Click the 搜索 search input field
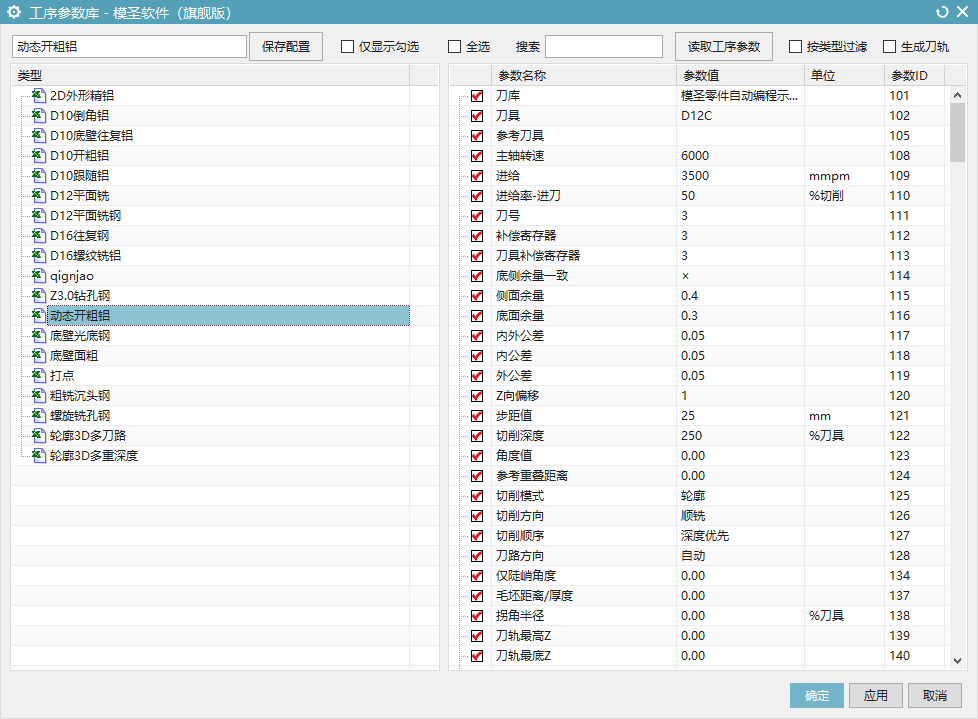 click(x=604, y=47)
